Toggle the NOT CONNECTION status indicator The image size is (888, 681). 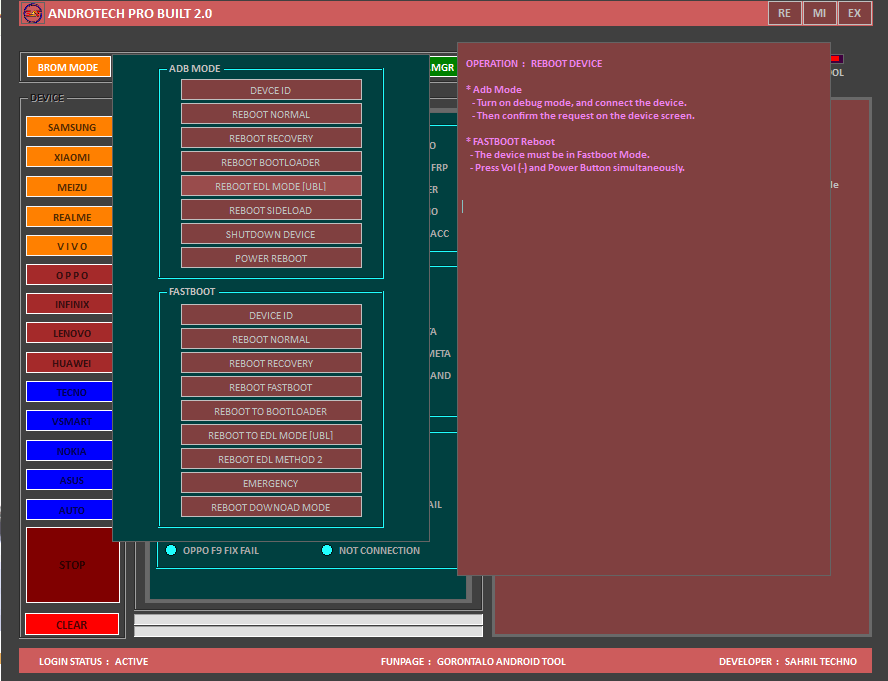pos(326,550)
